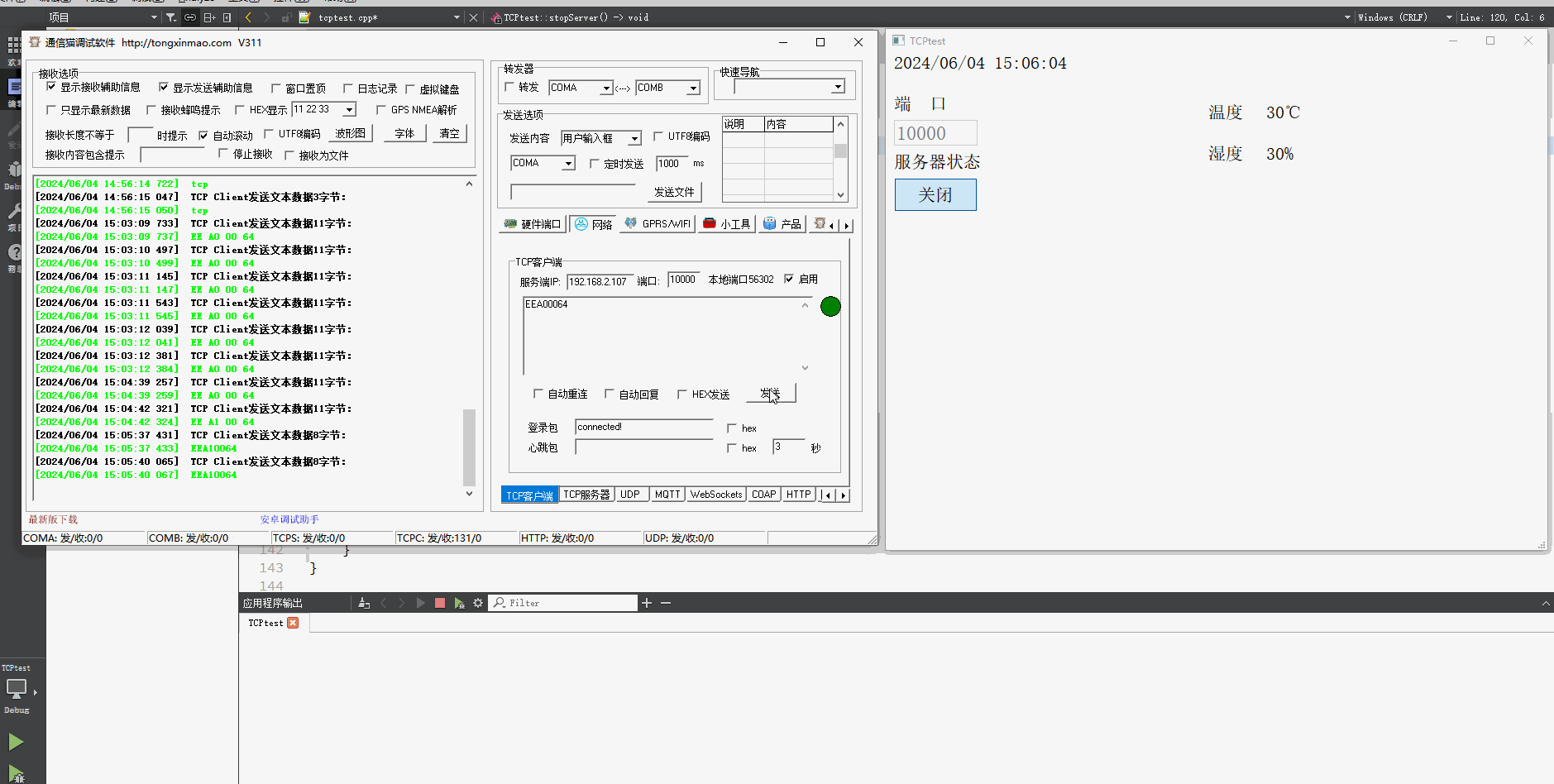Open the send port COMA dropdown

(x=568, y=164)
